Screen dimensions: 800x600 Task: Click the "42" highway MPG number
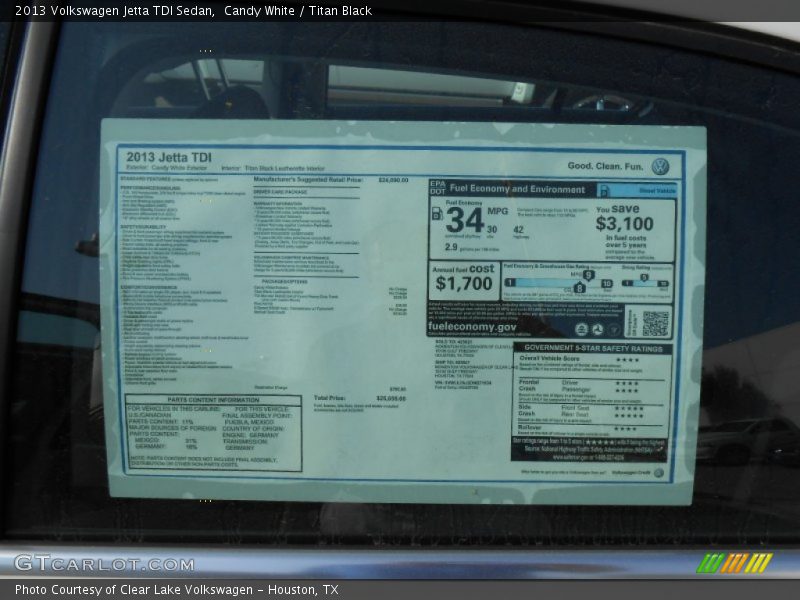pyautogui.click(x=518, y=230)
